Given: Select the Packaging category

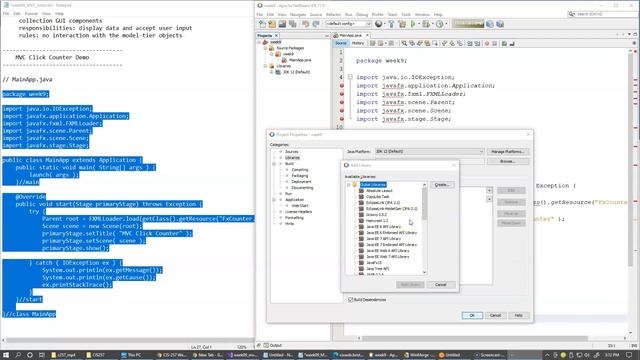Looking at the screenshot, I should 300,176.
